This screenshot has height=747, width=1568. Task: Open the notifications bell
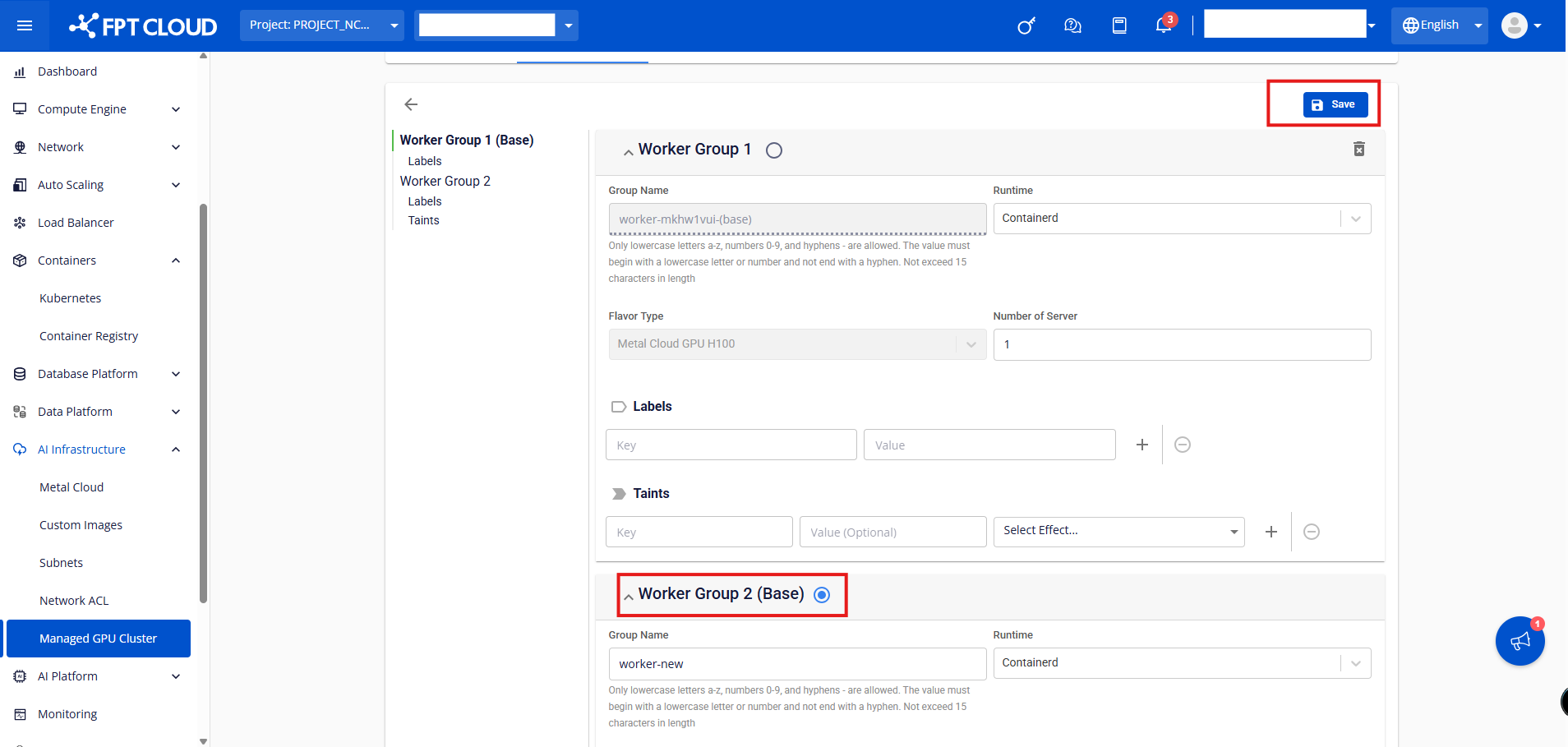tap(1163, 25)
